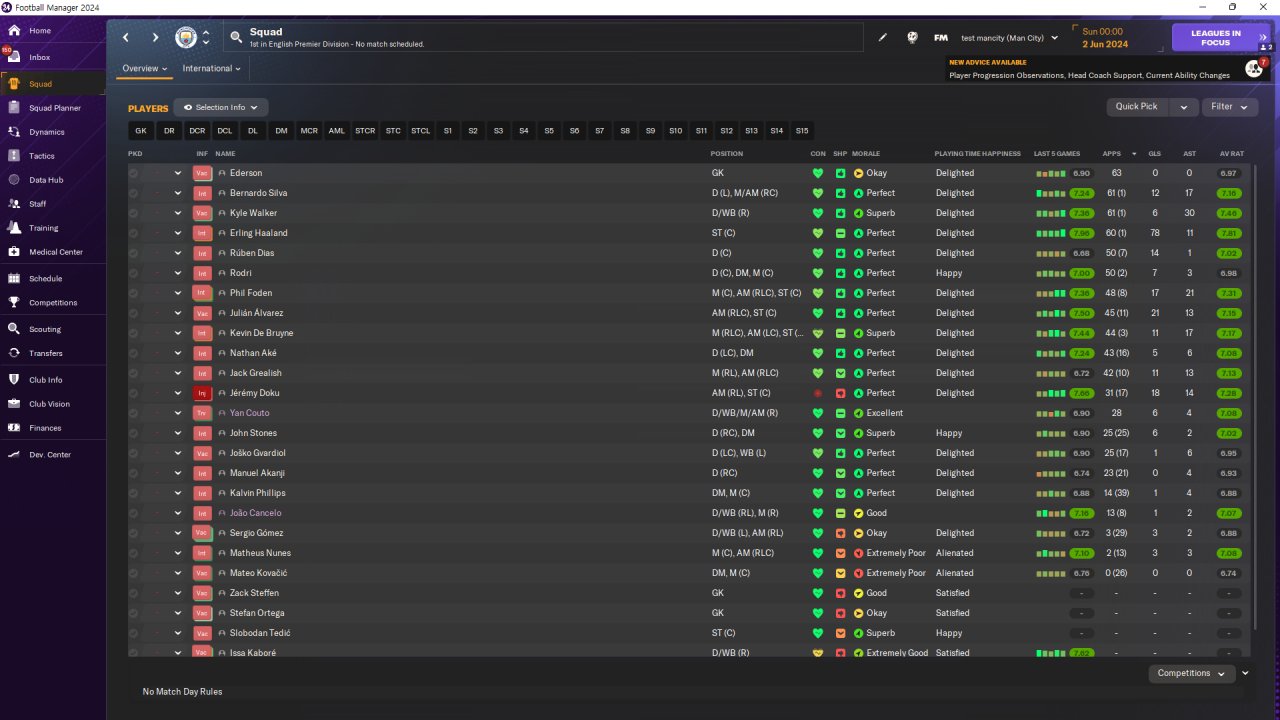The width and height of the screenshot is (1280, 720).
Task: Click the Manchester City club badge
Action: pos(187,38)
